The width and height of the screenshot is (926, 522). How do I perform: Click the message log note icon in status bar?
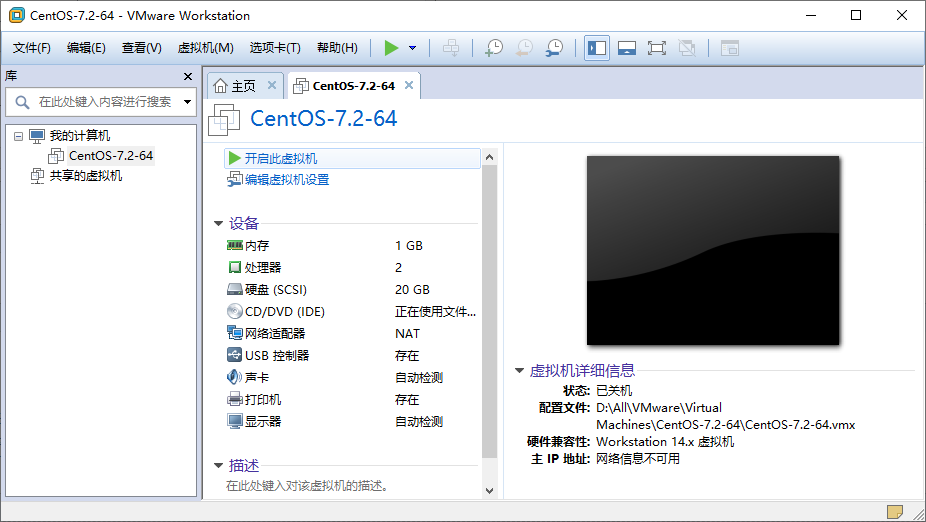click(895, 511)
